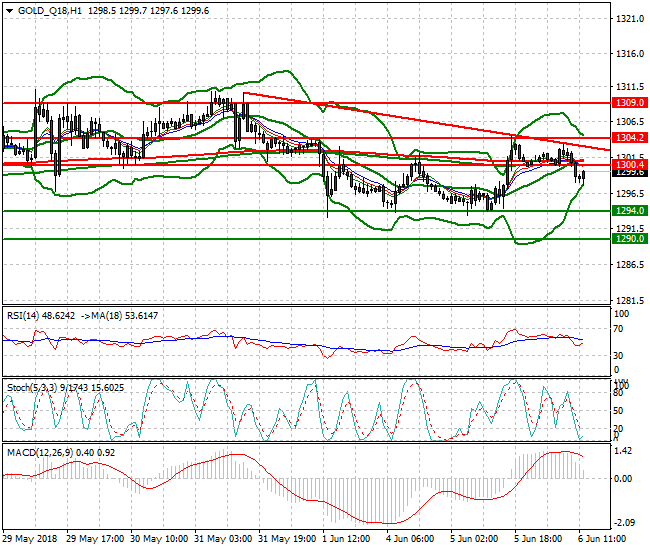The image size is (650, 550).
Task: Click the 31 May 03:00 time label
Action: 223,539
